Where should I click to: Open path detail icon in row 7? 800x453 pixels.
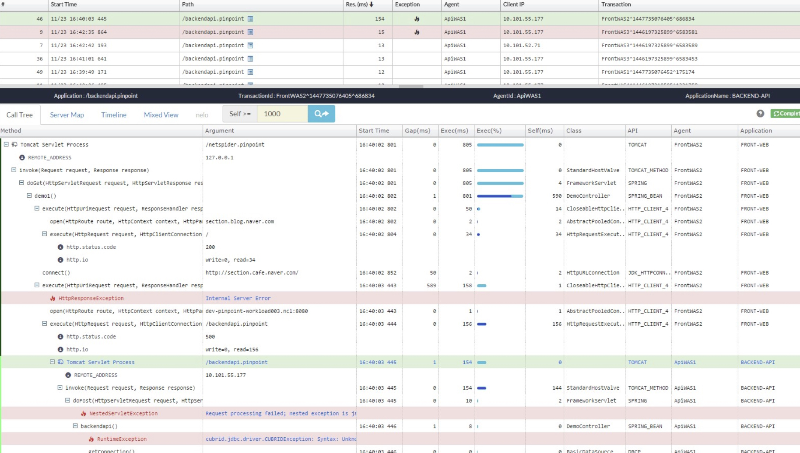pyautogui.click(x=251, y=45)
